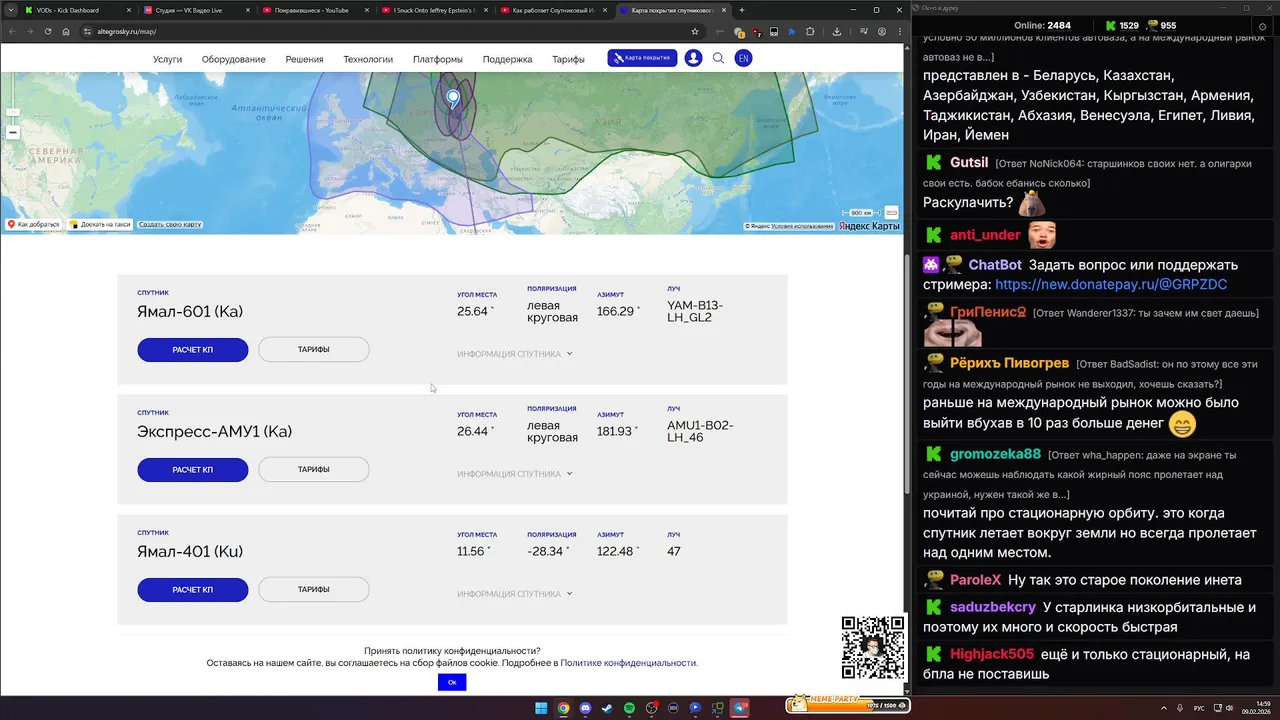Open Steam from the taskbar
1280x720 pixels.
click(607, 708)
